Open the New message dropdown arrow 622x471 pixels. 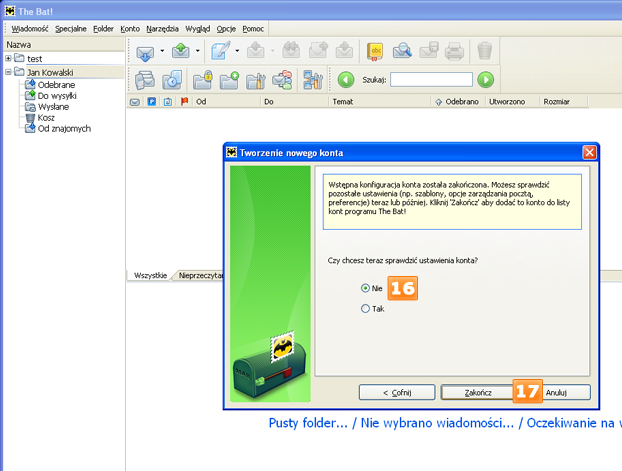point(237,51)
